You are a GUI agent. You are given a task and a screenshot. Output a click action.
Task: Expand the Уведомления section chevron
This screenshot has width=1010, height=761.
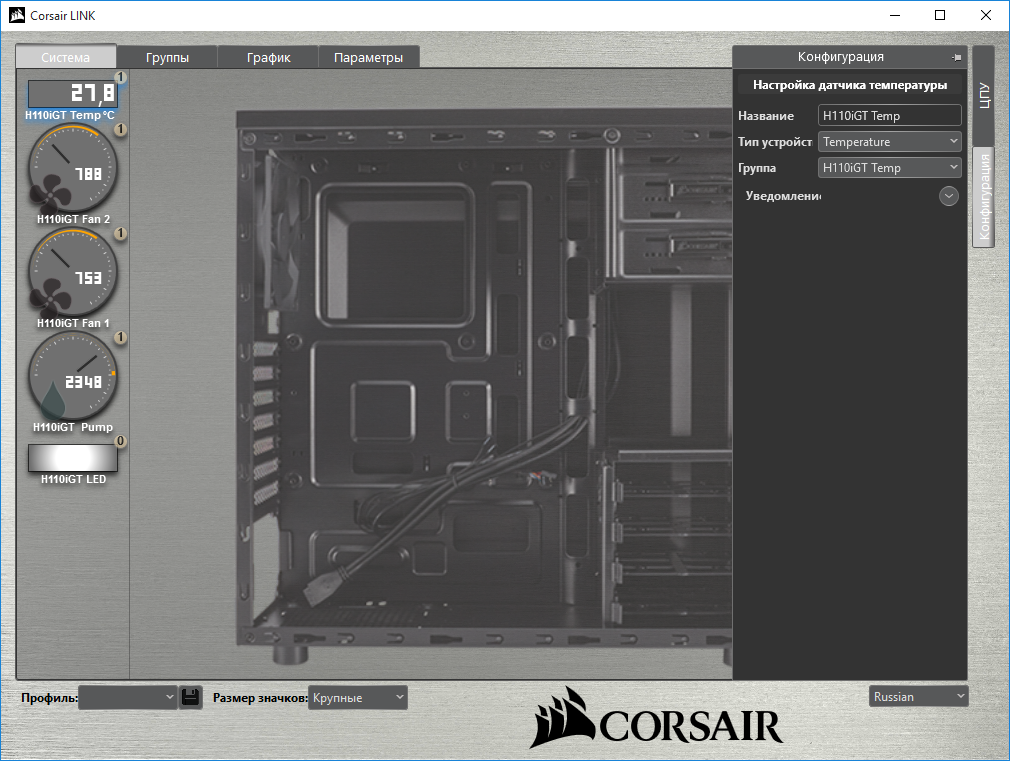pyautogui.click(x=949, y=196)
